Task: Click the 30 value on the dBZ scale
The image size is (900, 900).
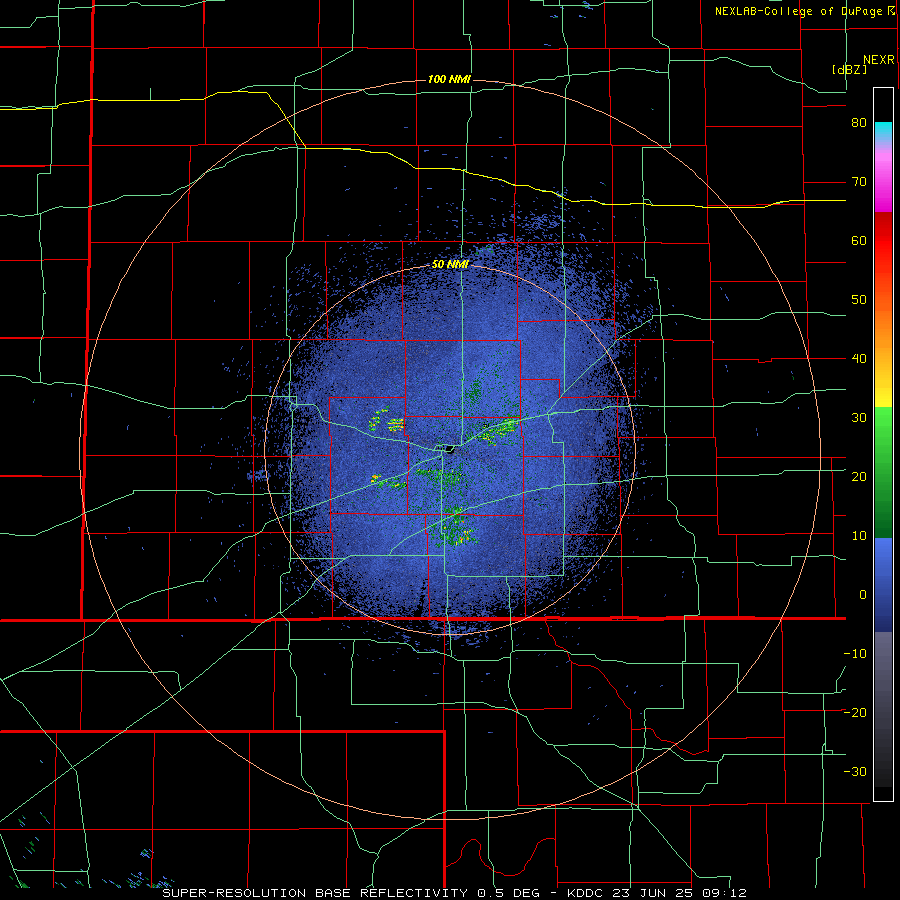Action: (859, 418)
